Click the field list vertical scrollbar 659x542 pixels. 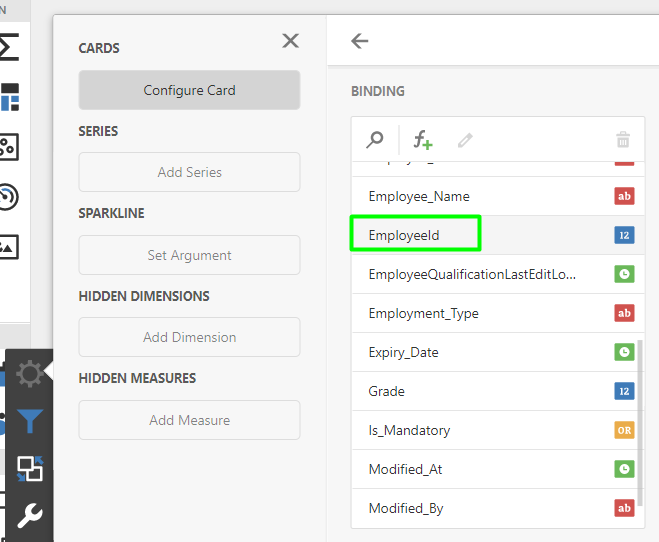coord(640,423)
